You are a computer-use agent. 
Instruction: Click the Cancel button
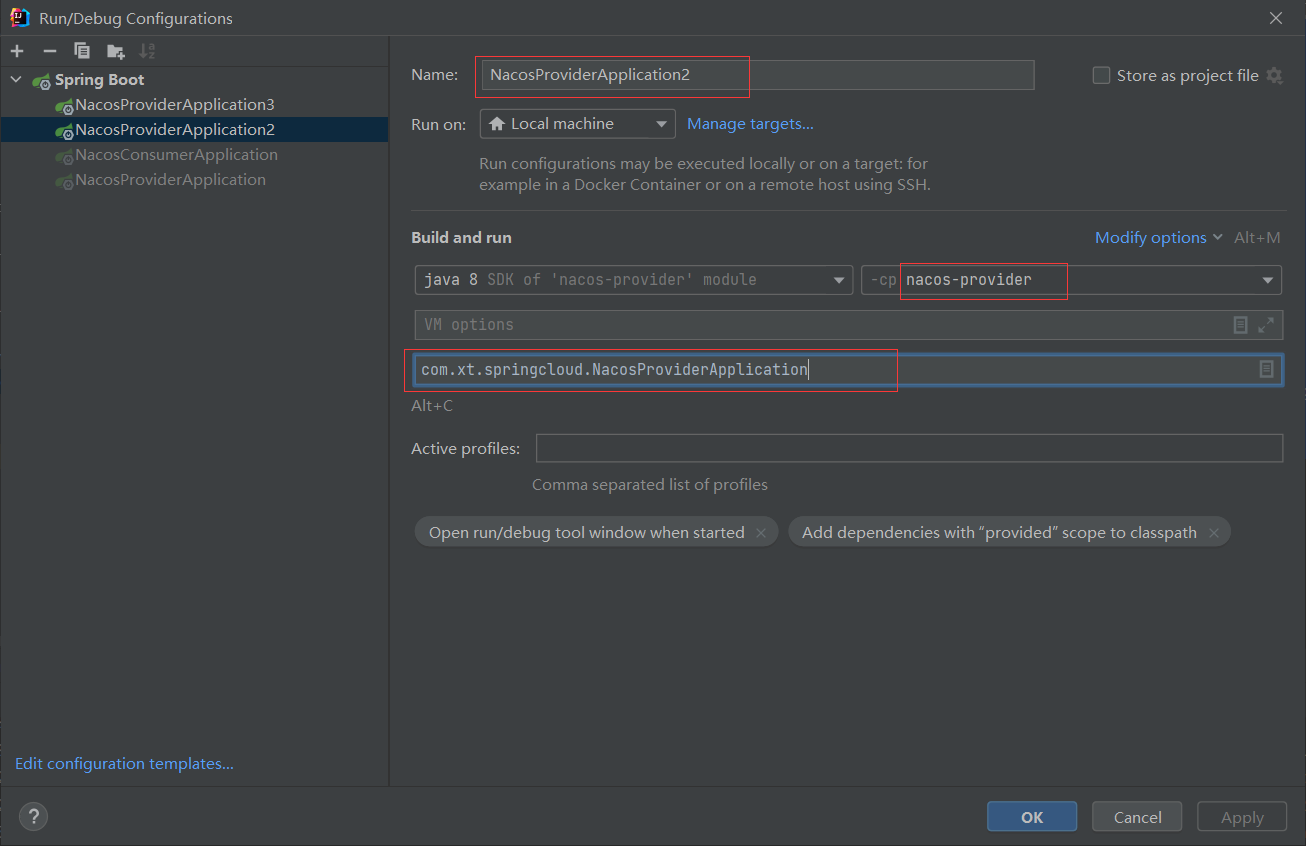point(1137,817)
